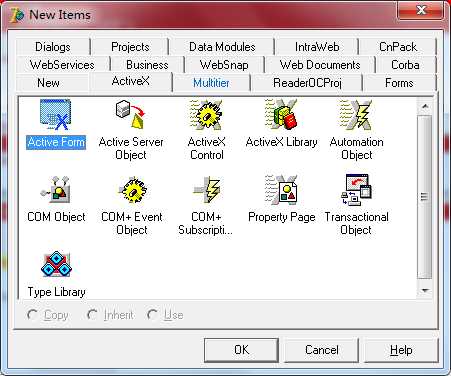This screenshot has width=451, height=376.
Task: Close the New Items dialog
Action: click(421, 10)
